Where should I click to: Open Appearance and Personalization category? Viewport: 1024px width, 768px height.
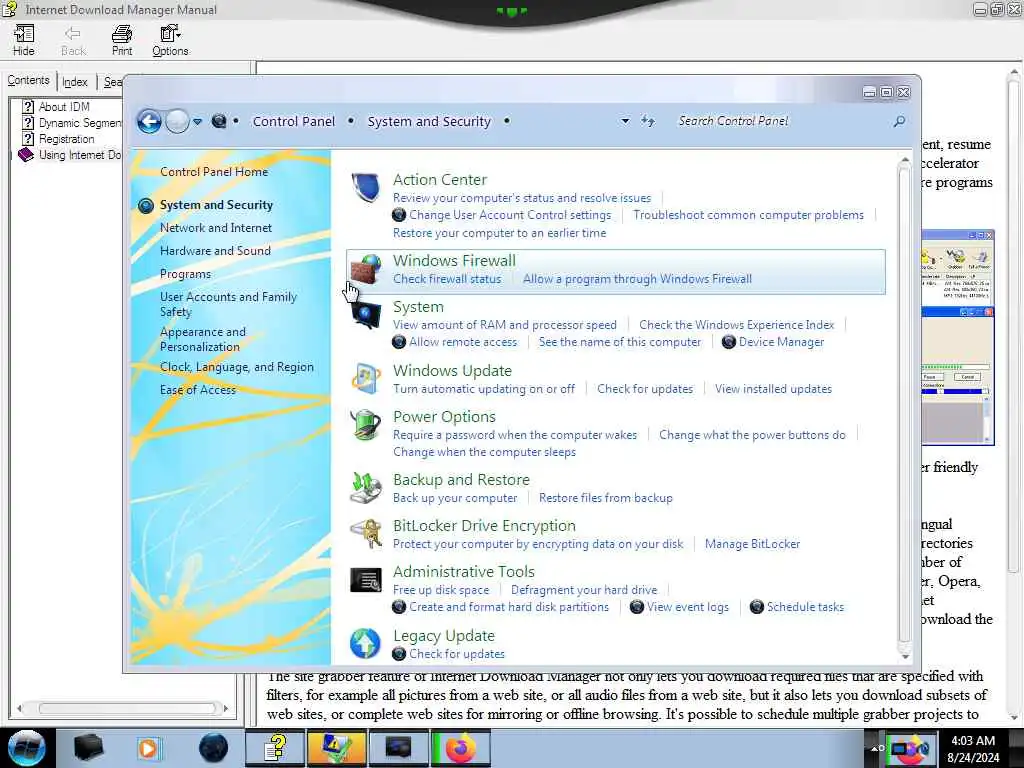point(202,339)
